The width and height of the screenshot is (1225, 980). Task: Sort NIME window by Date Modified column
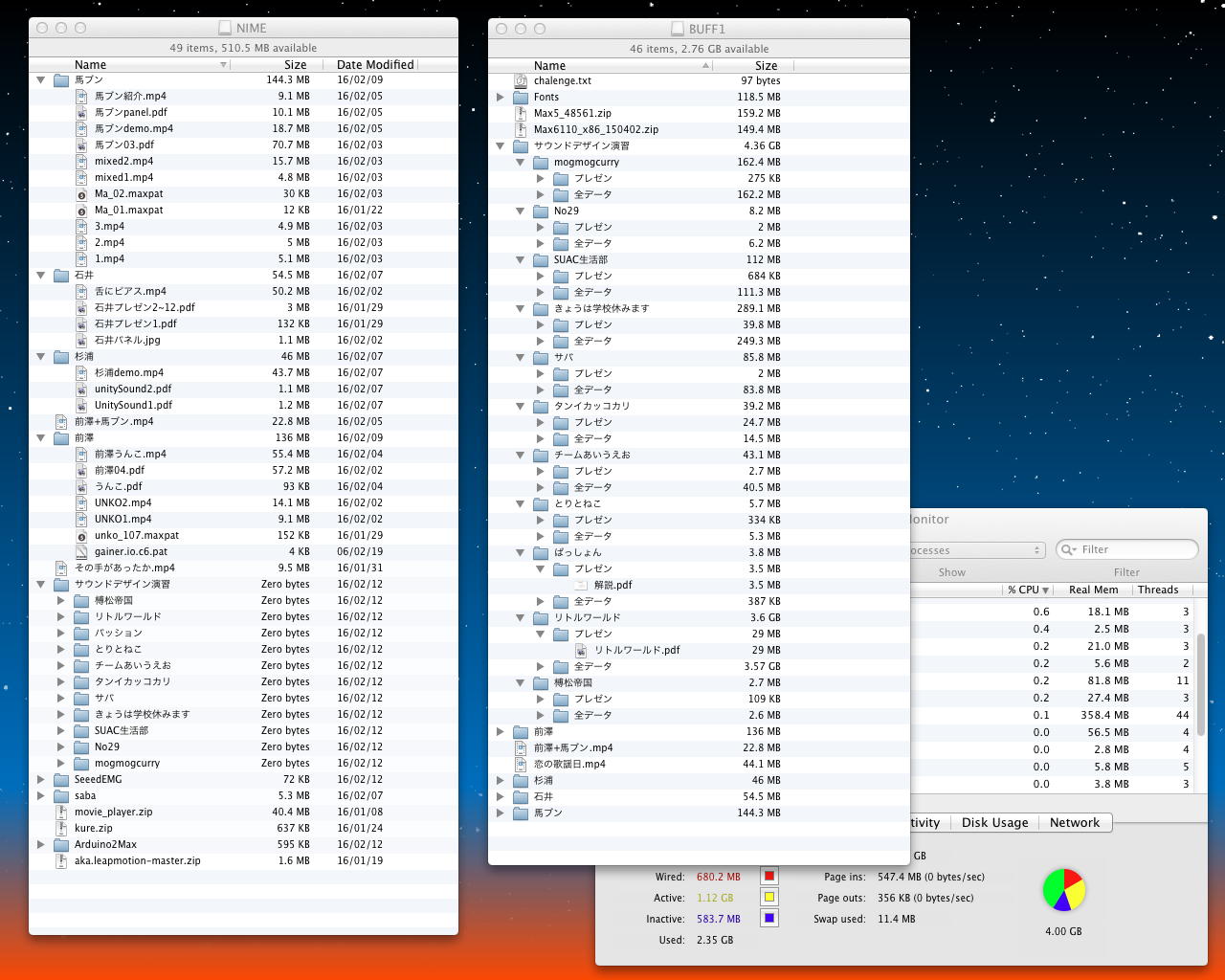tap(375, 64)
